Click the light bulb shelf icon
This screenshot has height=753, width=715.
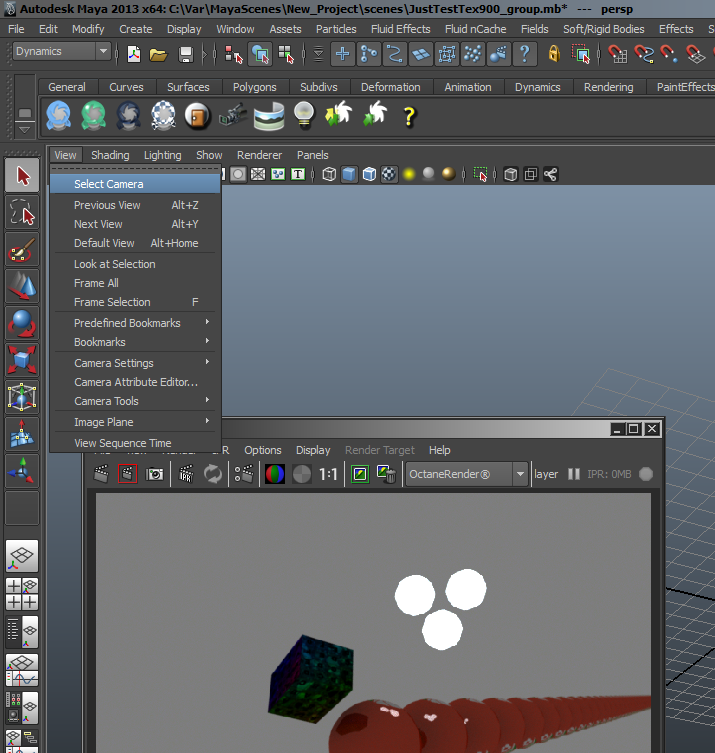pos(303,115)
